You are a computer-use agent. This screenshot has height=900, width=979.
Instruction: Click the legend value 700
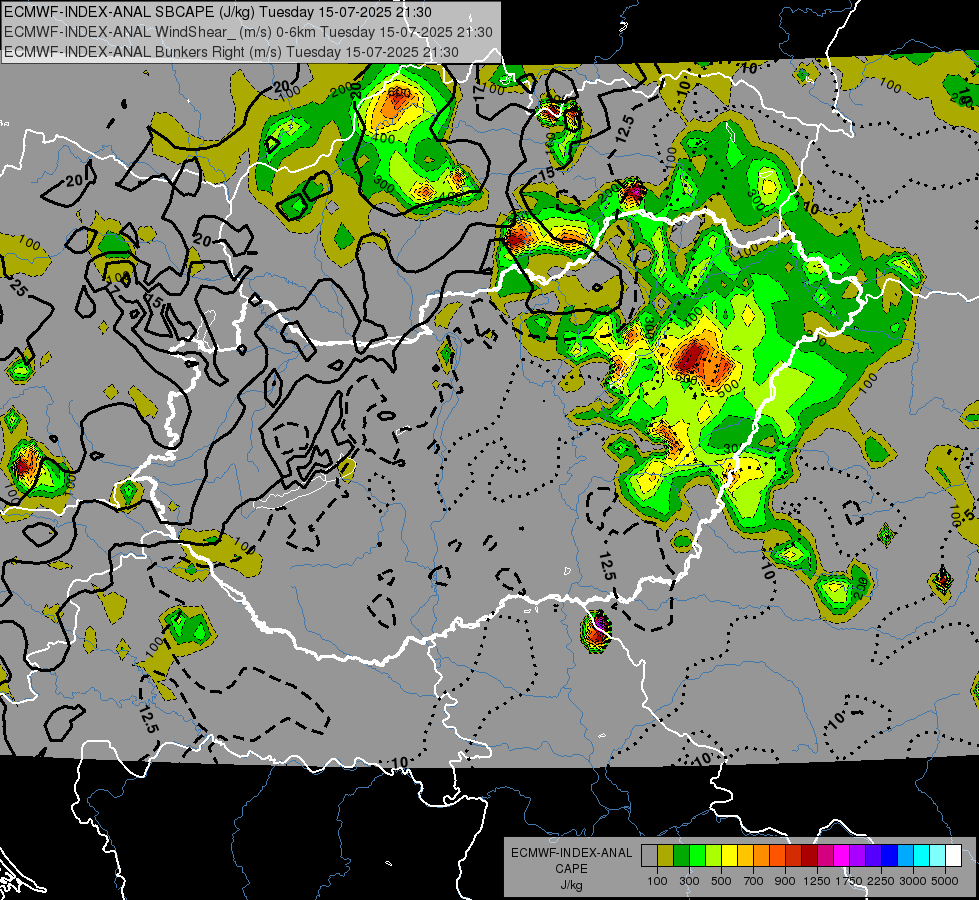(754, 881)
